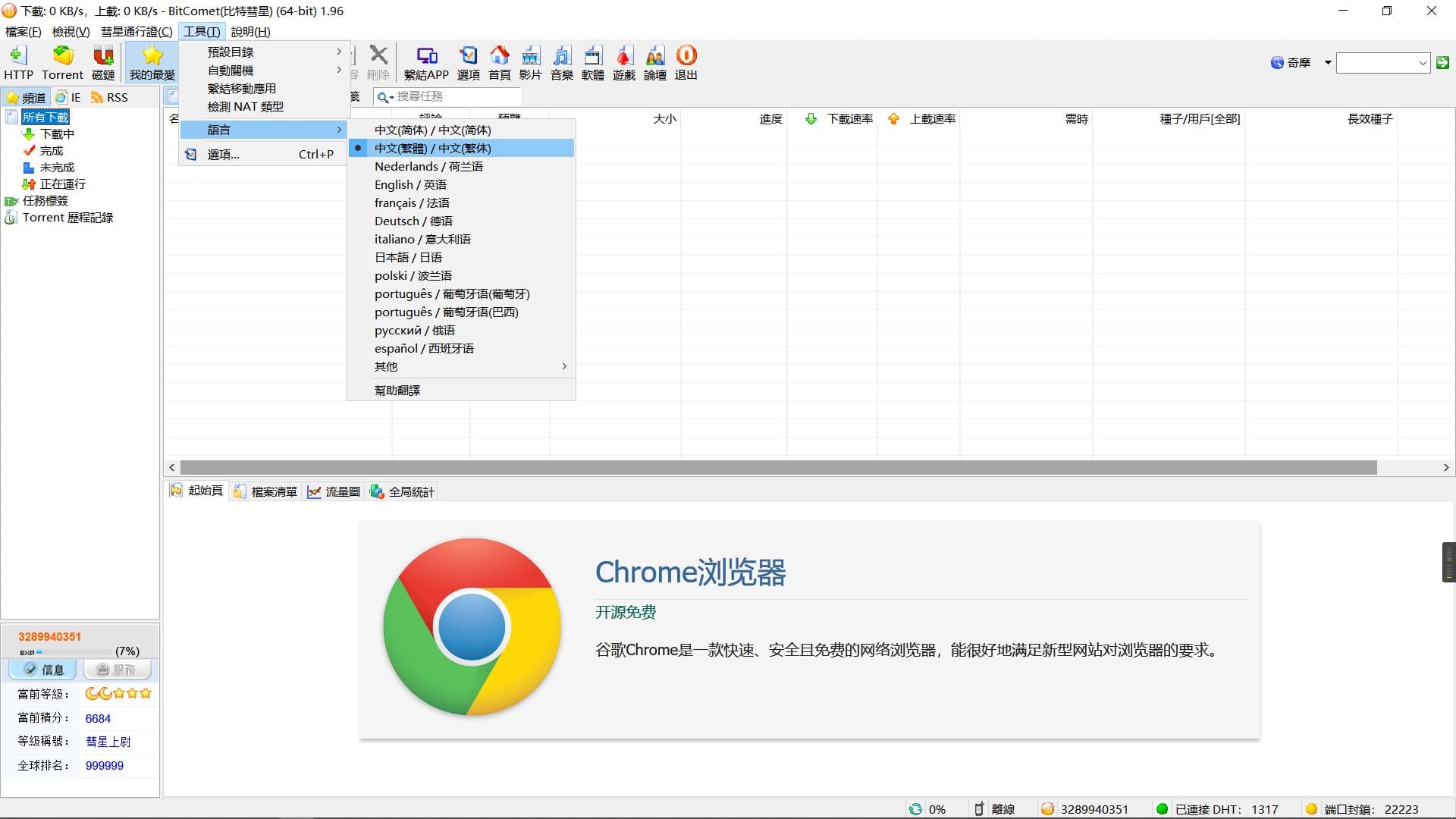
Task: Open the 影片 video toolbar icon
Action: click(x=531, y=56)
